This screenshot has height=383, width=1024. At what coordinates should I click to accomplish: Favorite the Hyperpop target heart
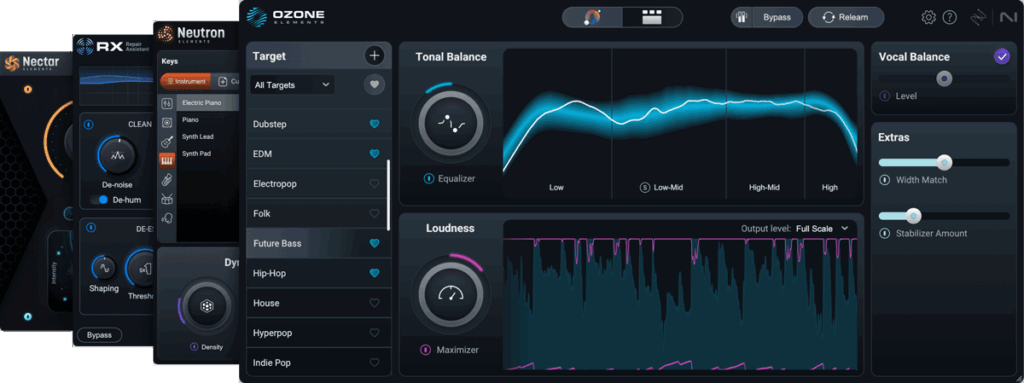coord(374,333)
